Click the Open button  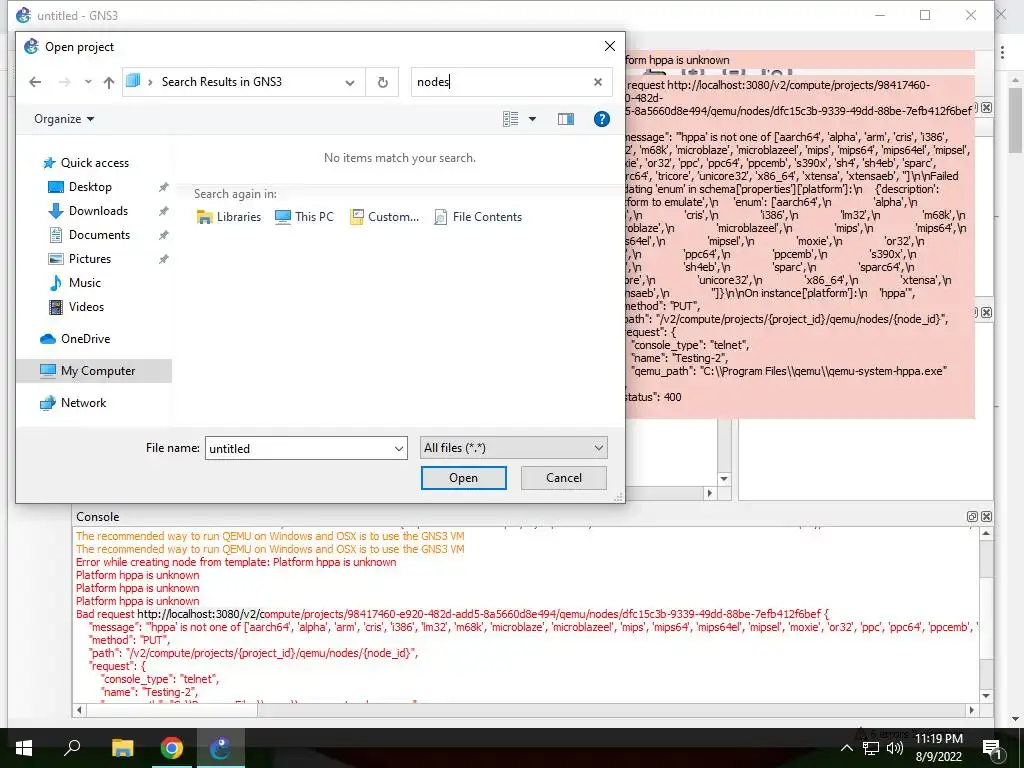(x=464, y=478)
